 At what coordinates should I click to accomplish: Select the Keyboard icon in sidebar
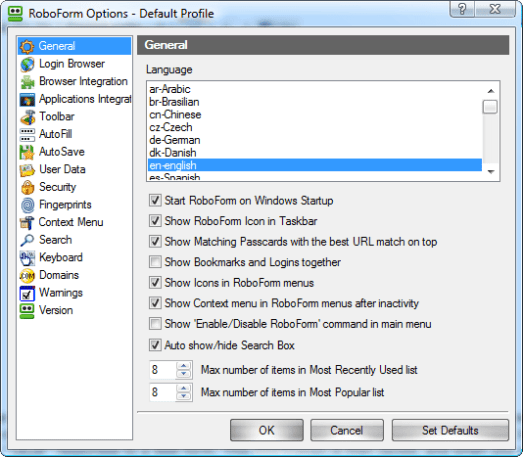click(27, 258)
